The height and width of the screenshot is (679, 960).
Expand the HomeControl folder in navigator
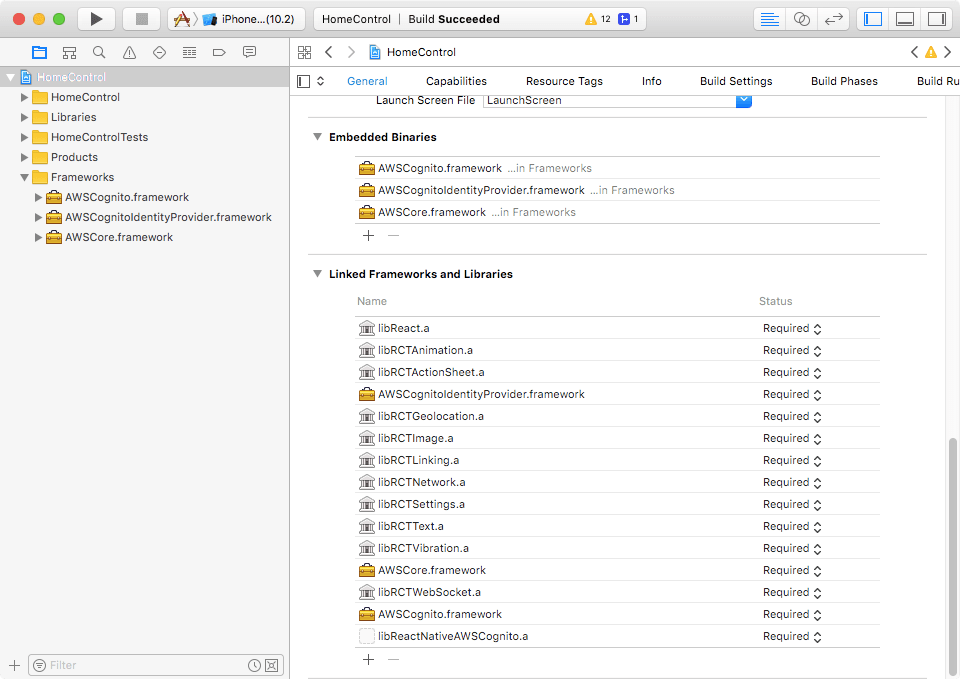pyautogui.click(x=24, y=97)
